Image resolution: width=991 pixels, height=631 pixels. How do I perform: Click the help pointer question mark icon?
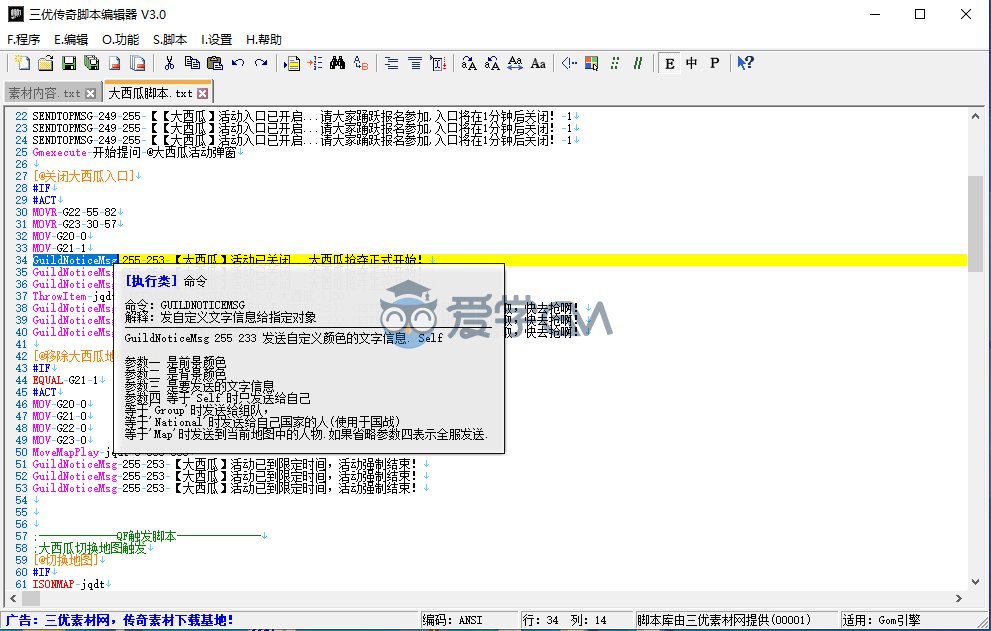click(746, 63)
